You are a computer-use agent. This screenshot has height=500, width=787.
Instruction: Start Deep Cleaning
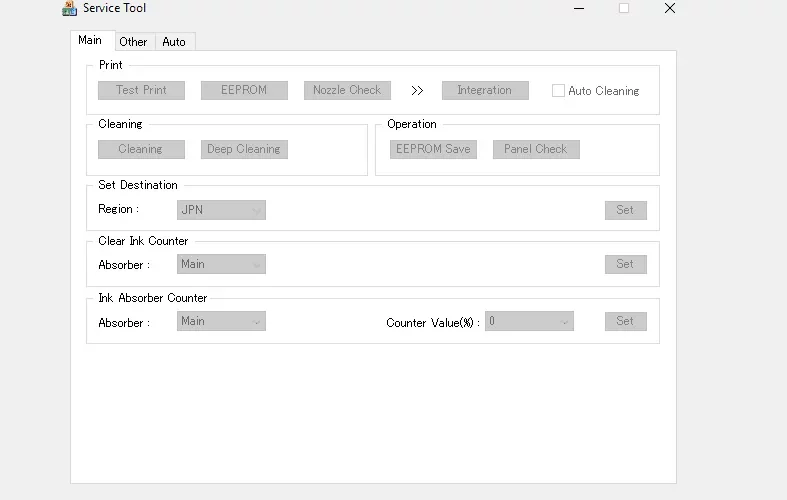(244, 149)
